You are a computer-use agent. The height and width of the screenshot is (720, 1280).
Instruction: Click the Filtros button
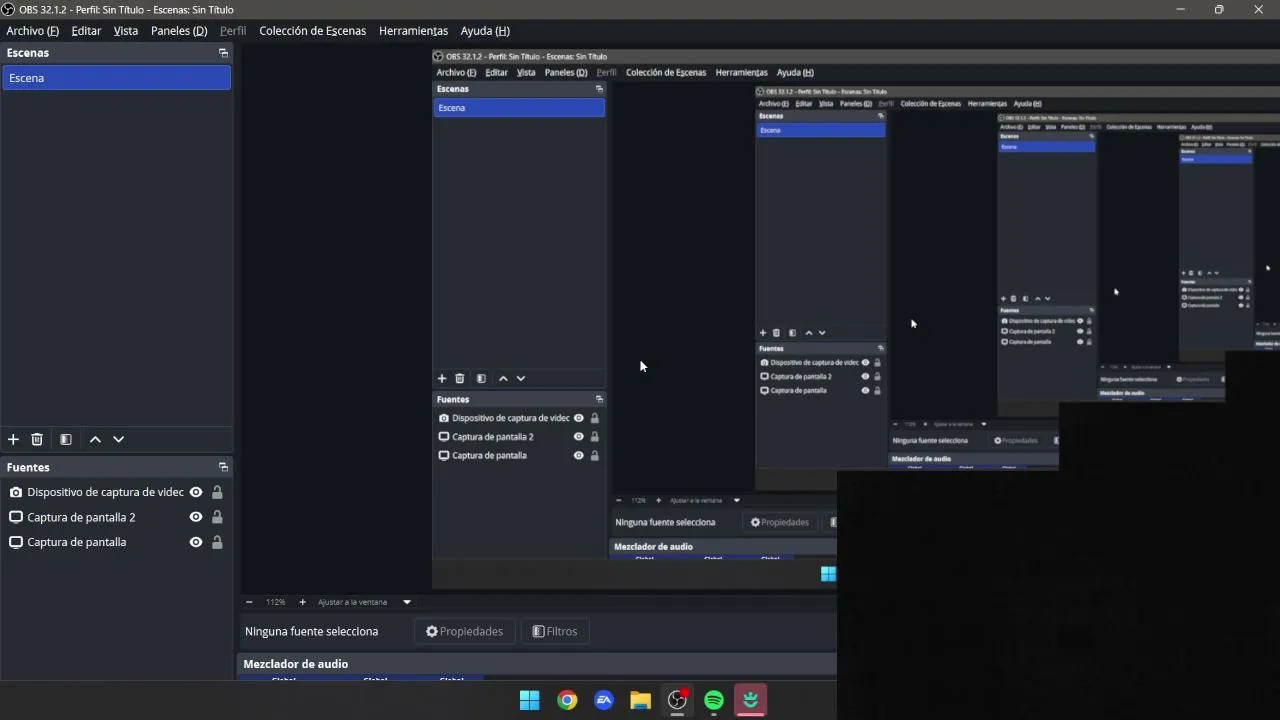(555, 631)
